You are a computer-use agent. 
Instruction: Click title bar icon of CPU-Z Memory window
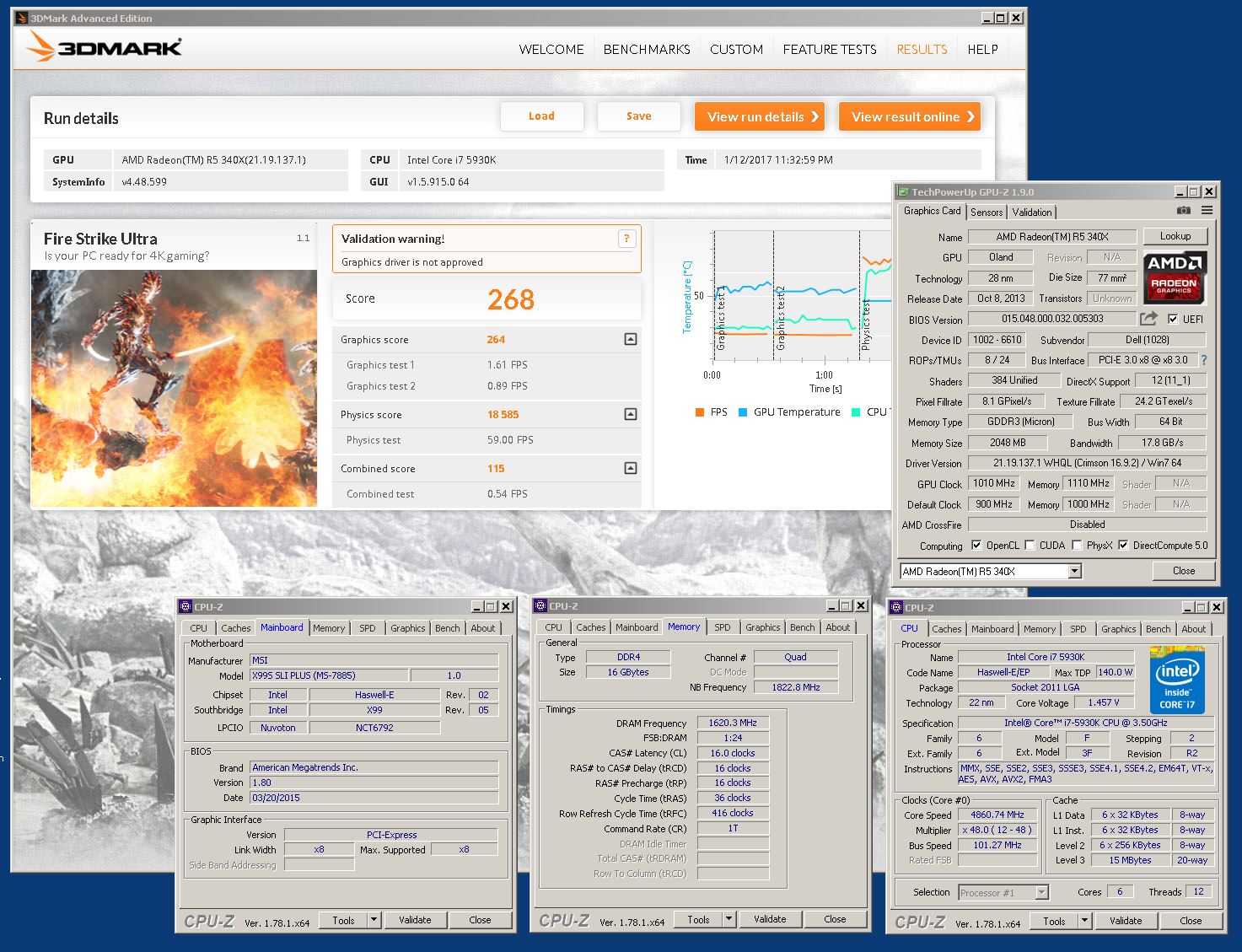541,605
